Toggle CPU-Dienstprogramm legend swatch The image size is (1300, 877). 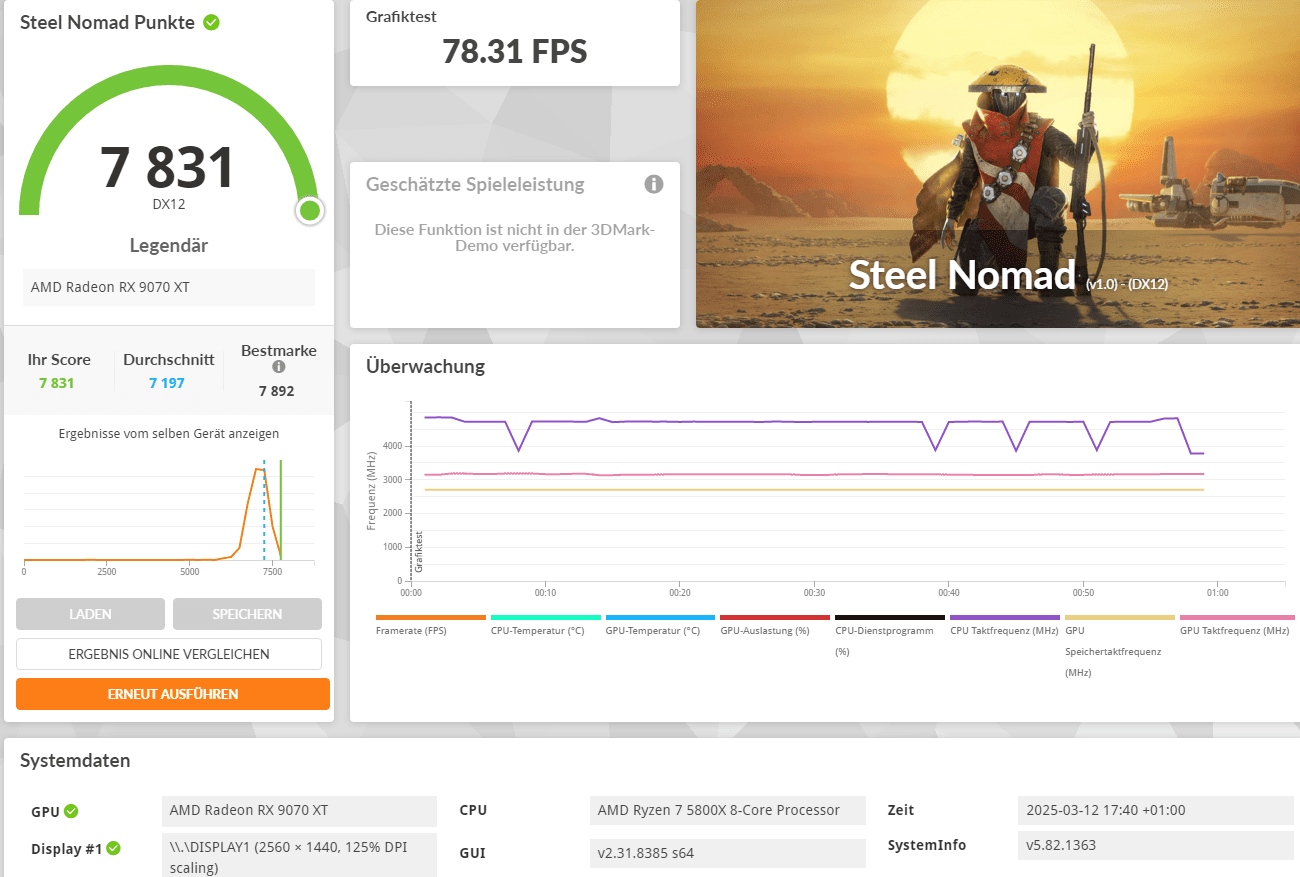(x=890, y=618)
